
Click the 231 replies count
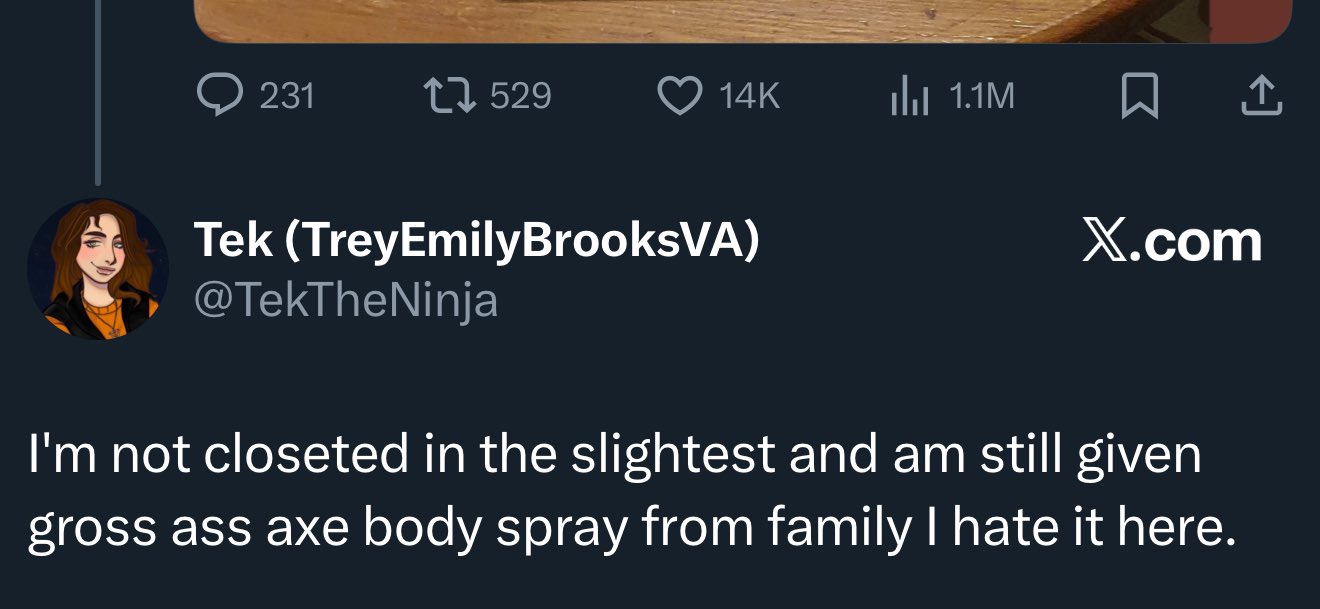click(287, 96)
